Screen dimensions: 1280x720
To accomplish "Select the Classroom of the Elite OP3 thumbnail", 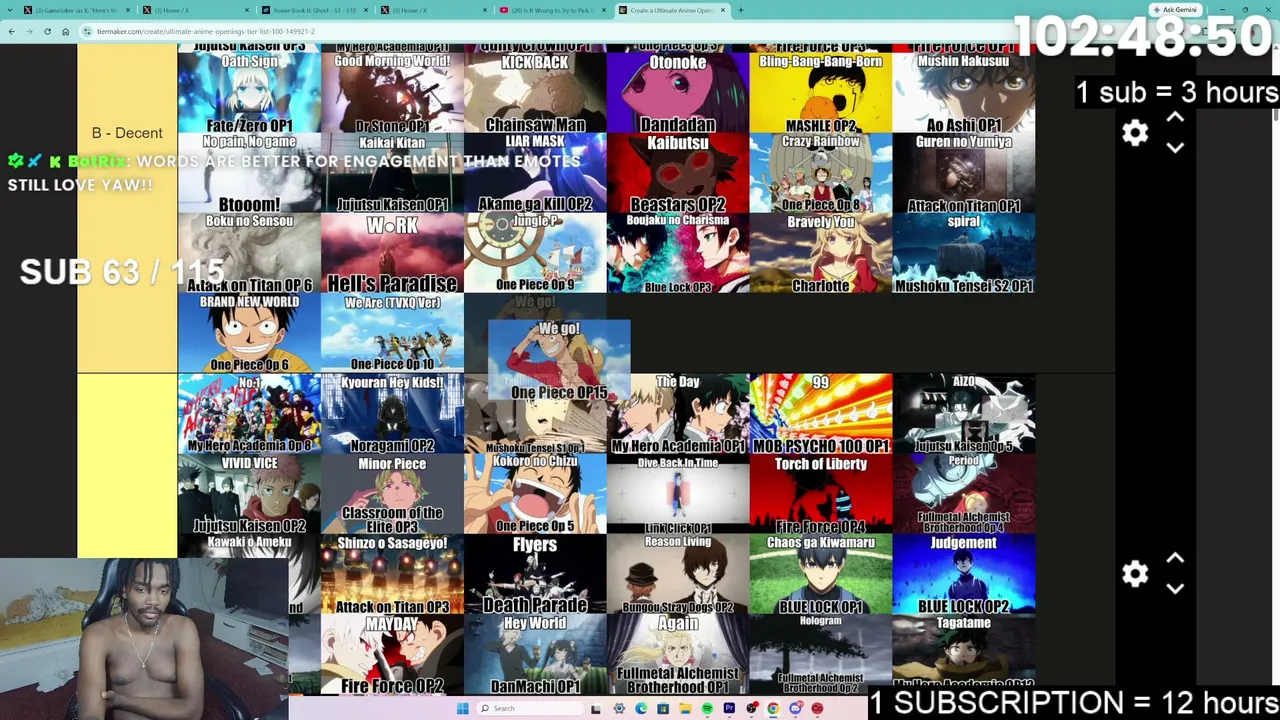I will tap(392, 495).
